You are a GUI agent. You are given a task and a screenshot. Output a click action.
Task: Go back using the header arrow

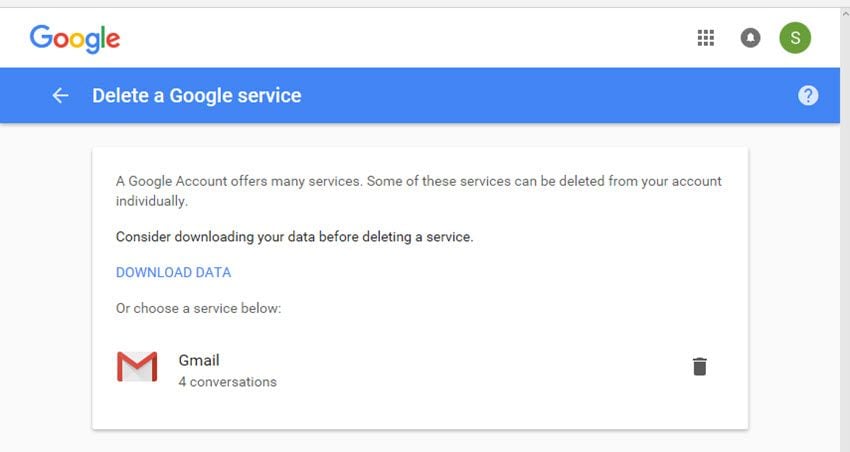[x=61, y=95]
